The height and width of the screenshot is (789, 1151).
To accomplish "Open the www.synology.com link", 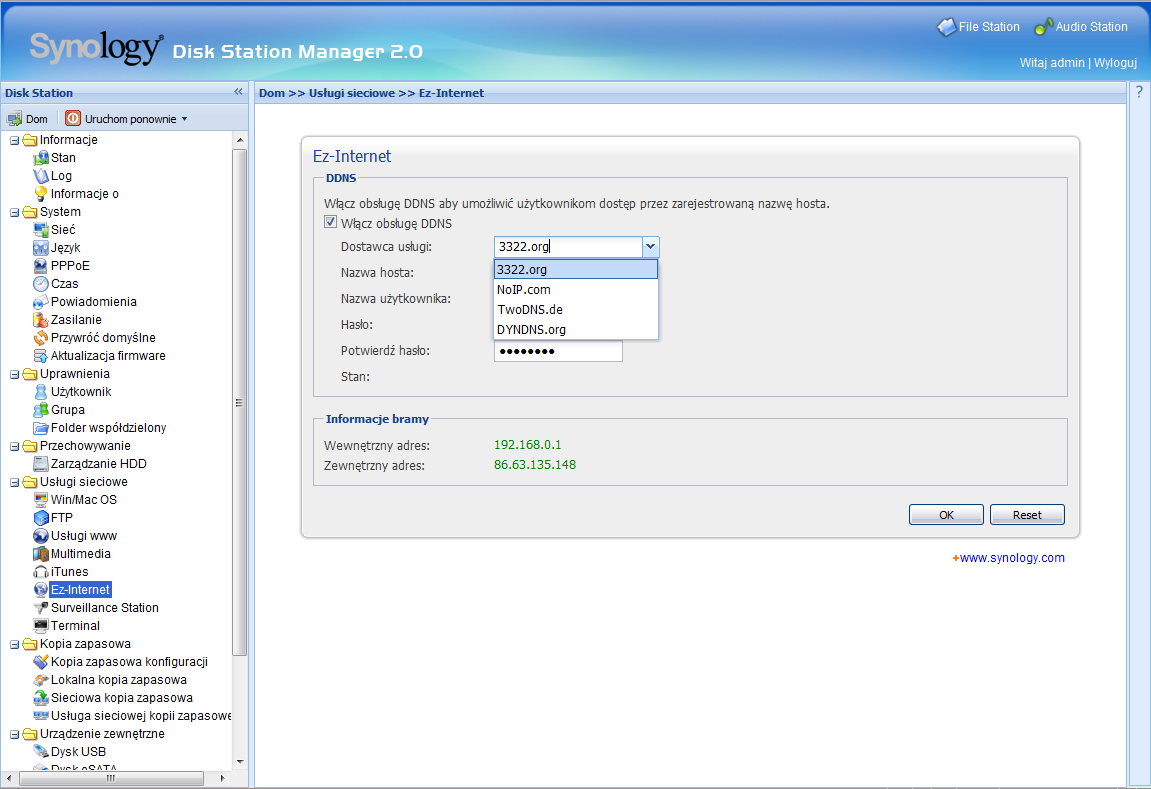I will [1012, 558].
